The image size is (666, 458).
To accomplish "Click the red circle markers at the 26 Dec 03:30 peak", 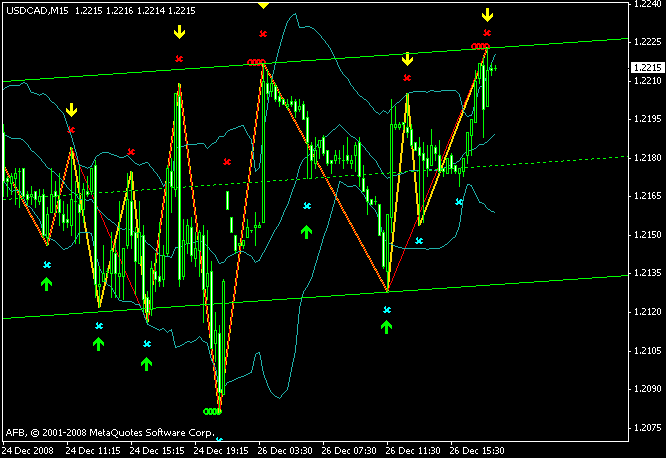I will tap(256, 62).
